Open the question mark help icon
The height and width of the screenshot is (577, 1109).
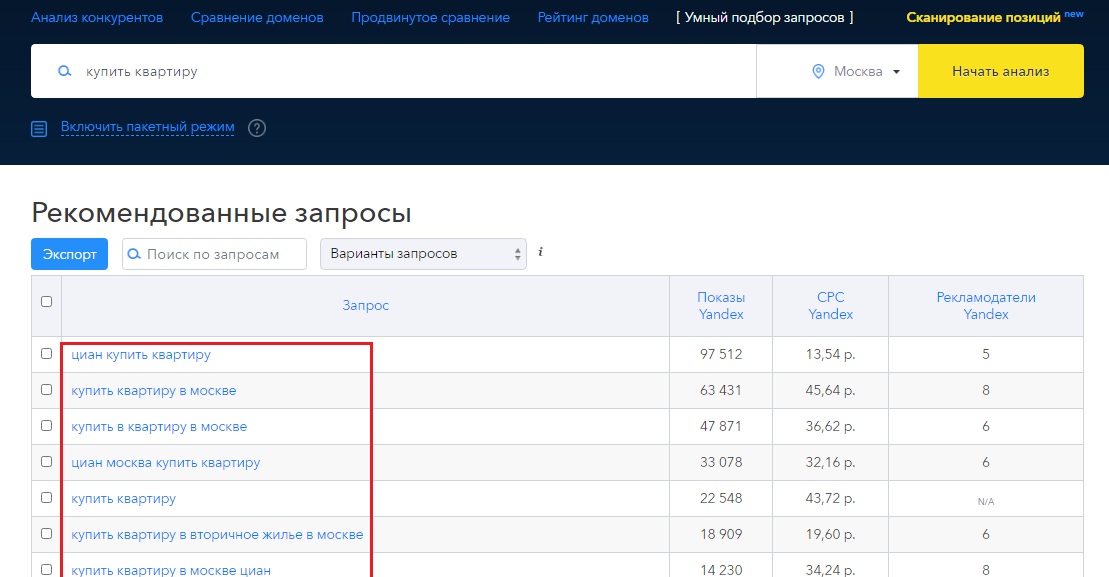coord(257,128)
